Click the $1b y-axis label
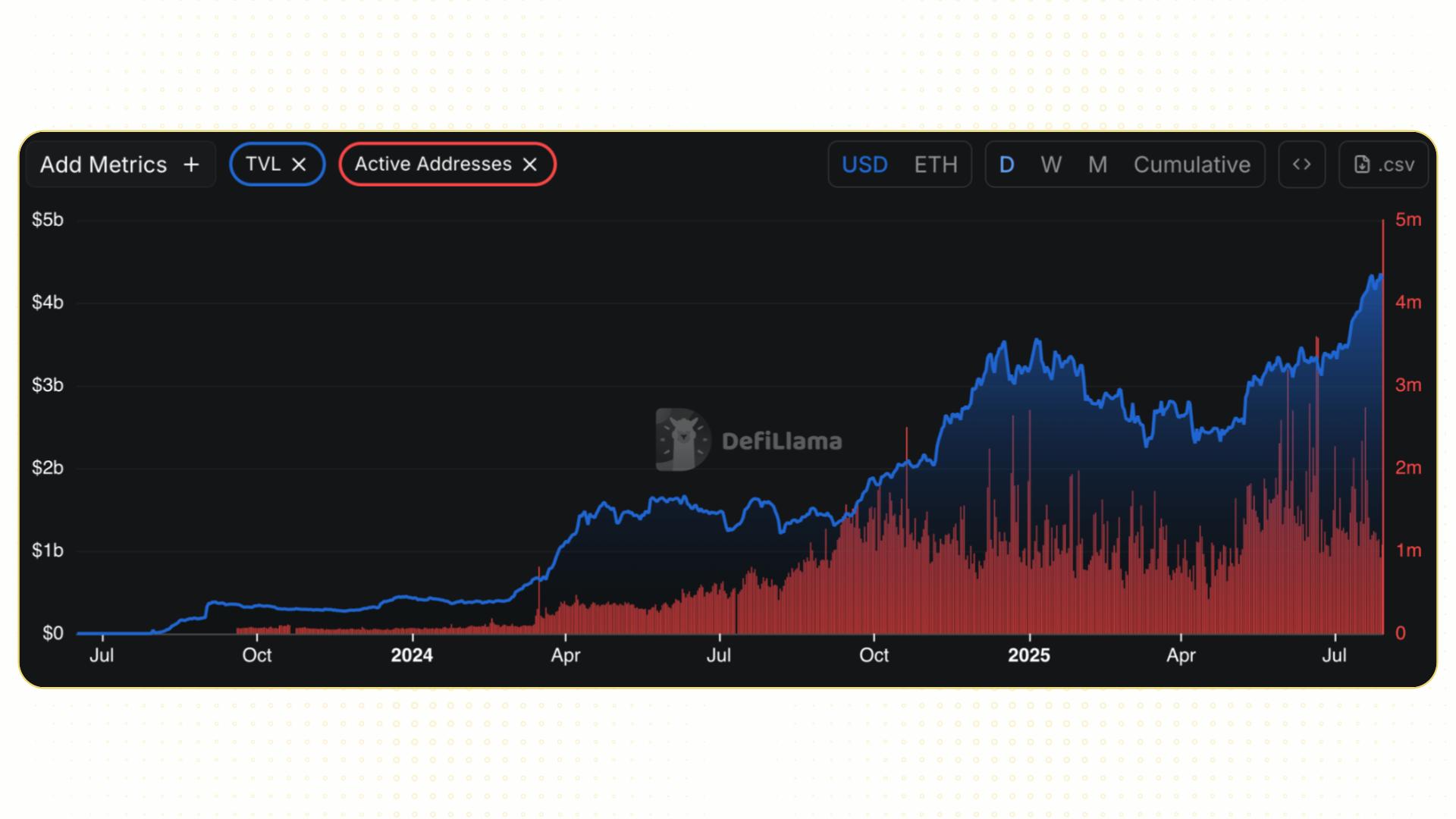 pos(48,551)
